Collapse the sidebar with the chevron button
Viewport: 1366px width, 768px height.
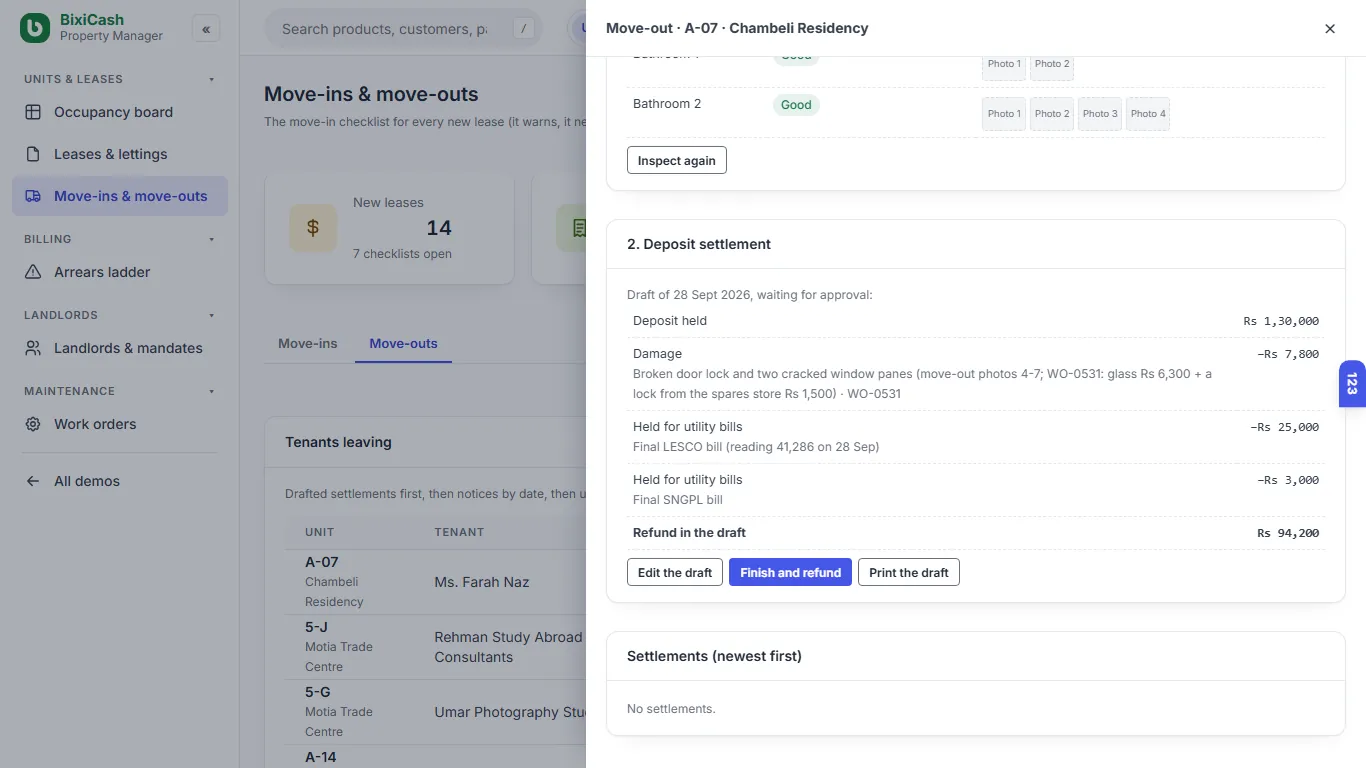tap(206, 29)
